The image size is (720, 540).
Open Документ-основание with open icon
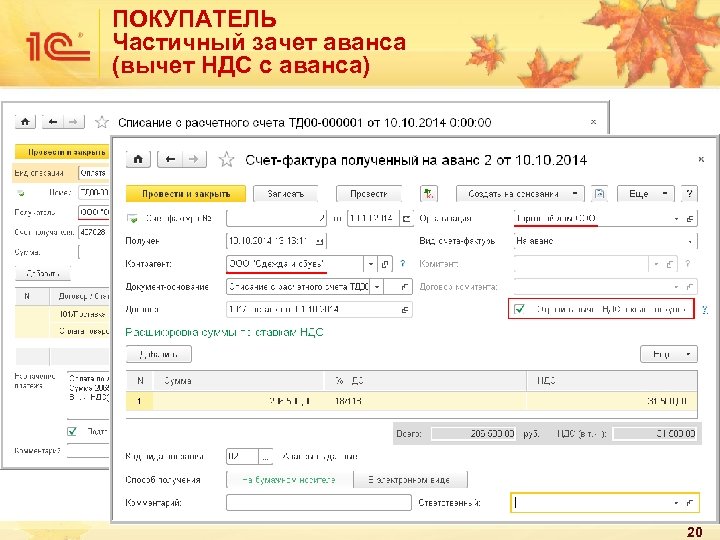coord(405,287)
